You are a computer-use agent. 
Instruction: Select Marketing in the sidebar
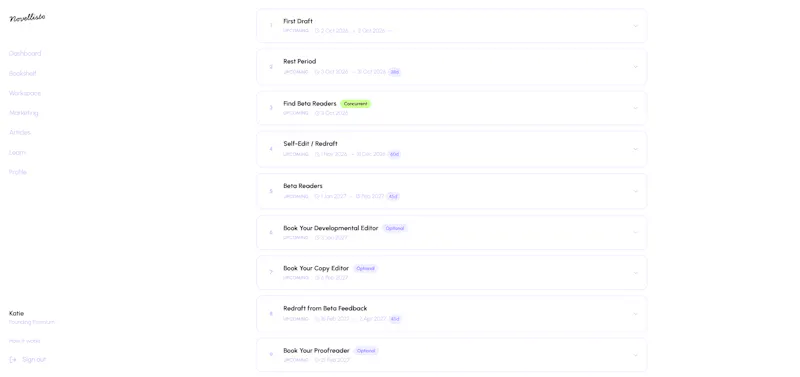coord(23,113)
